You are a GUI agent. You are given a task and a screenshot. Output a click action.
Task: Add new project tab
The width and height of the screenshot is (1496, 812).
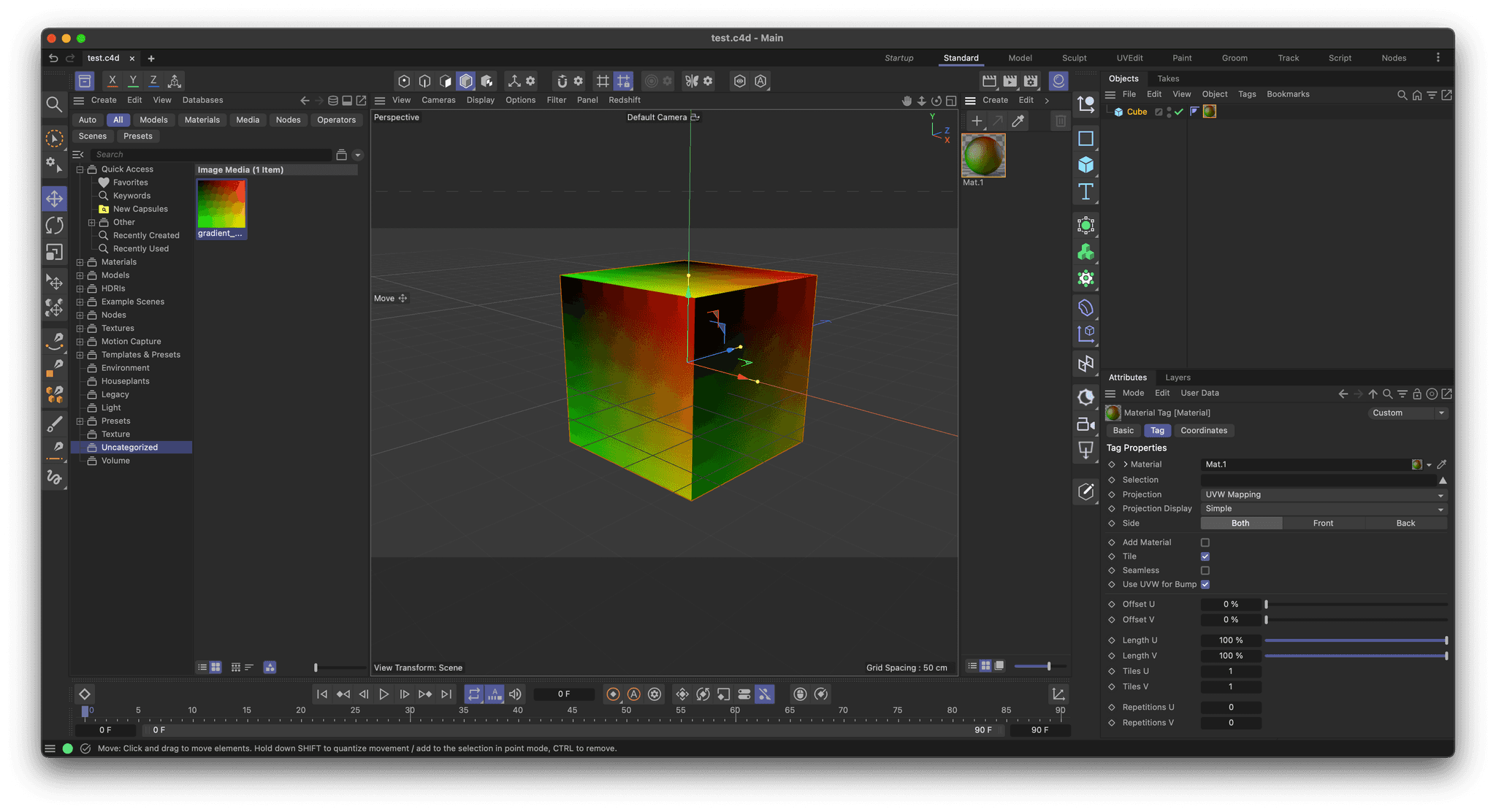151,58
